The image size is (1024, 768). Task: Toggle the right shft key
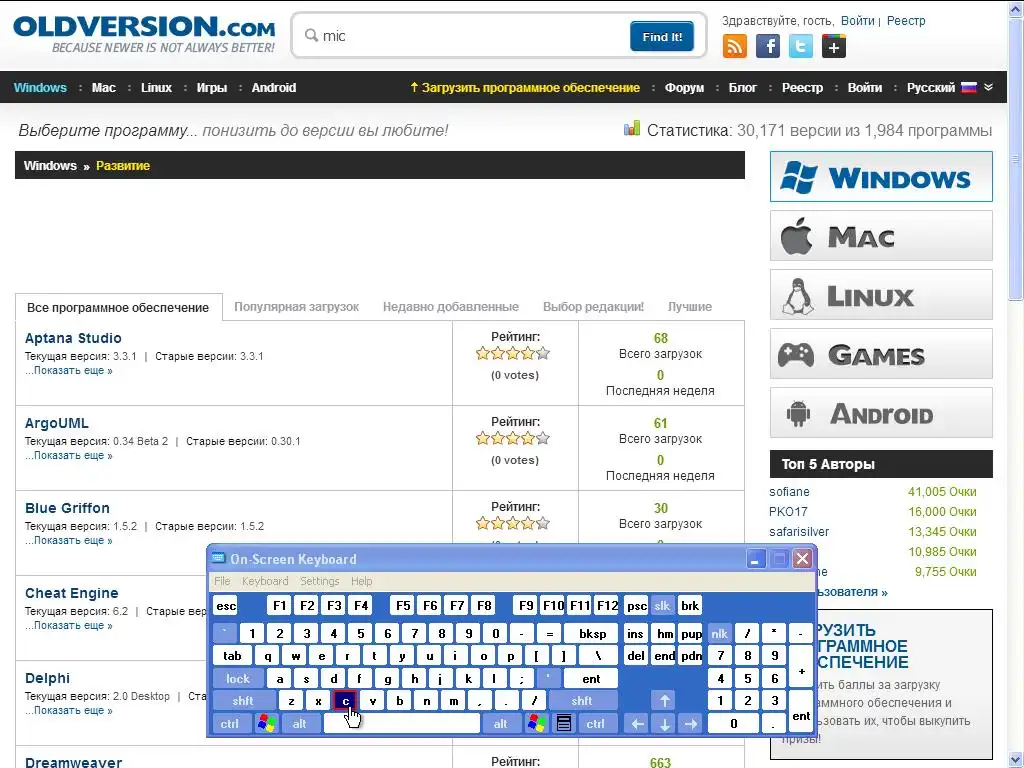pos(582,701)
